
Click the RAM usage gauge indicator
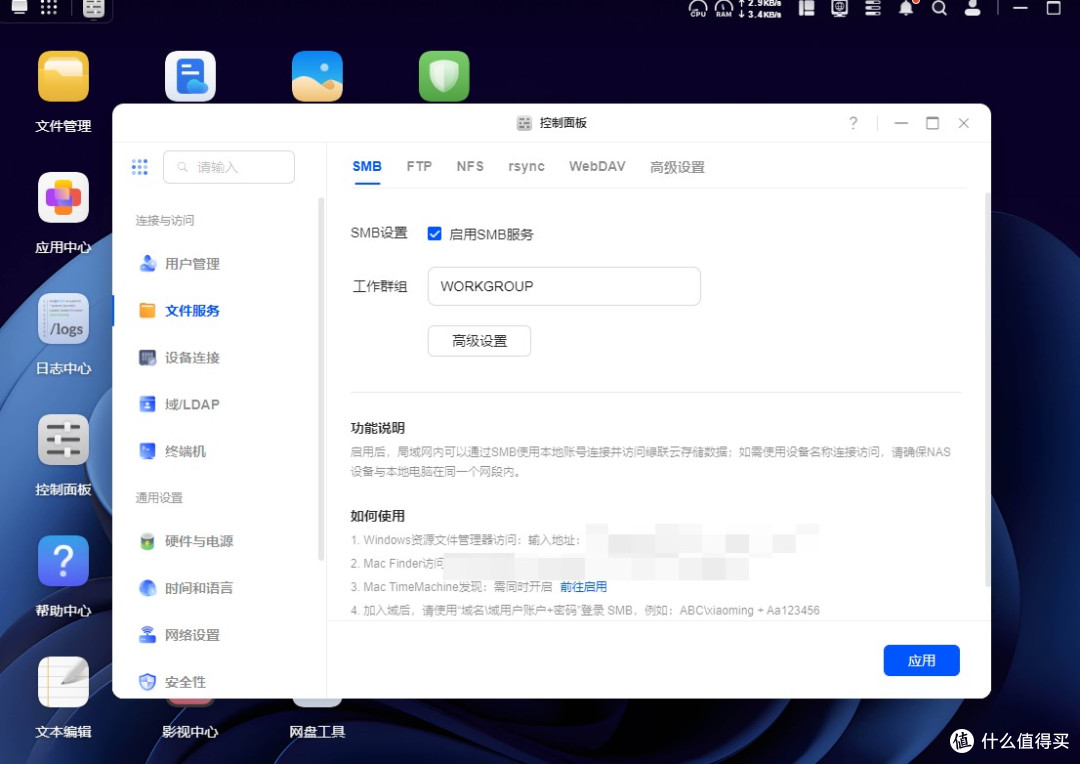(723, 8)
